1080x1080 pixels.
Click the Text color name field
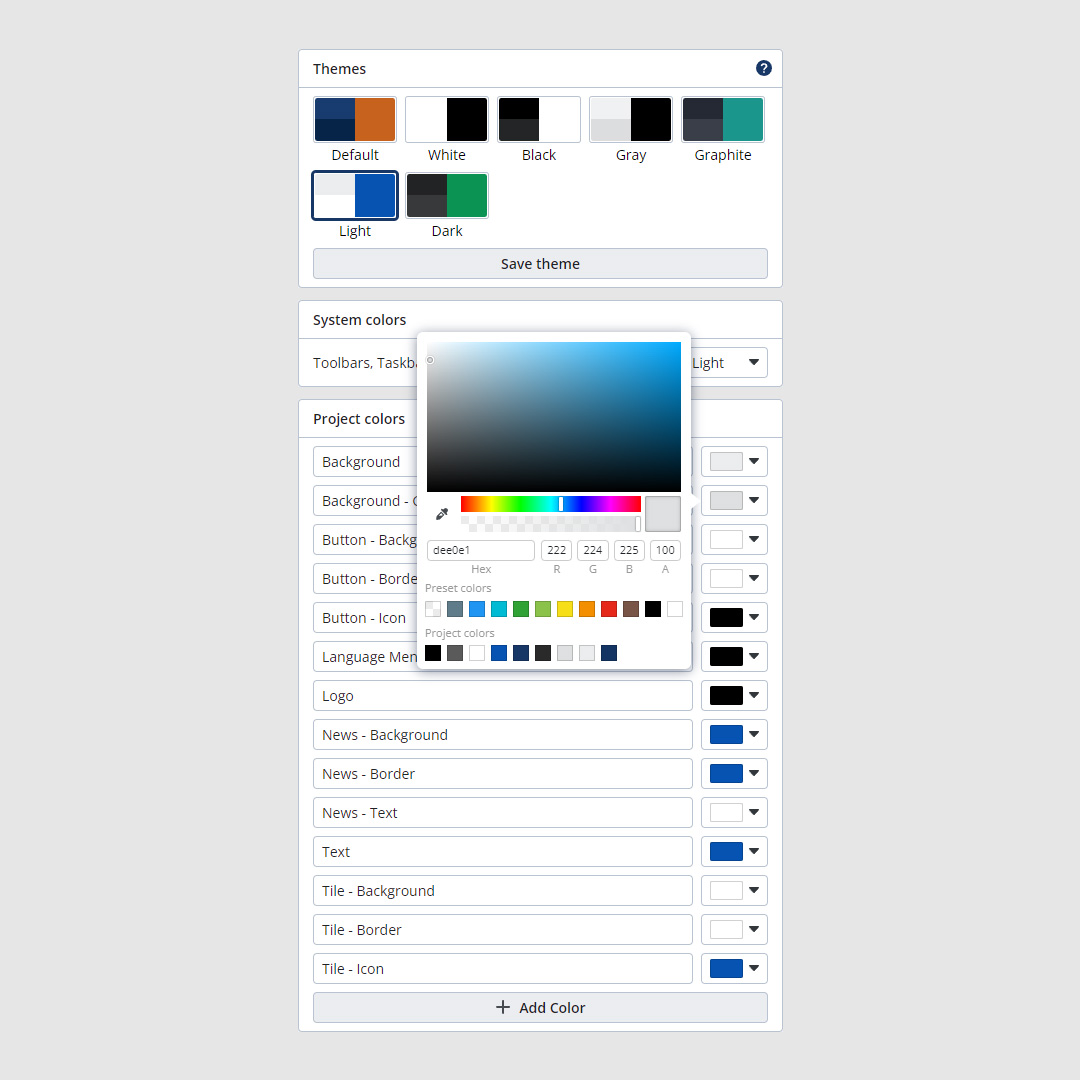[502, 852]
